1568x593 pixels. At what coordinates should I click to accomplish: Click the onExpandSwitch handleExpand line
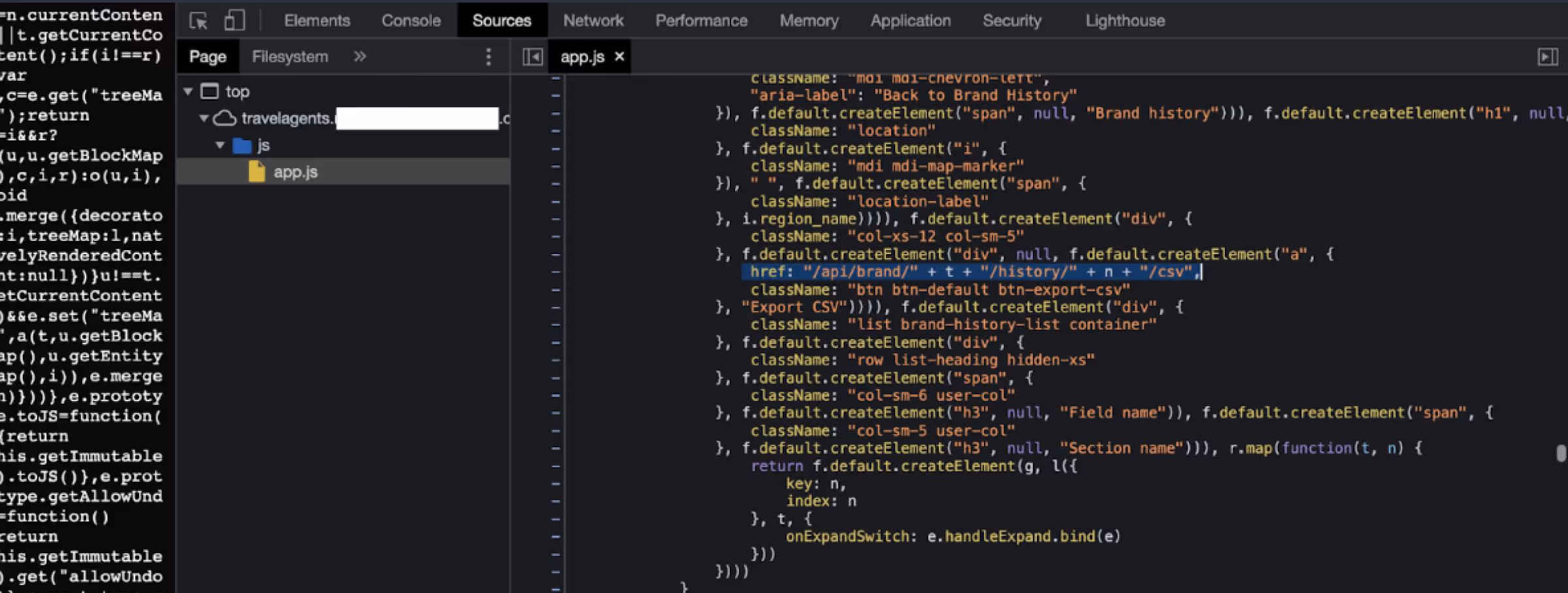953,536
